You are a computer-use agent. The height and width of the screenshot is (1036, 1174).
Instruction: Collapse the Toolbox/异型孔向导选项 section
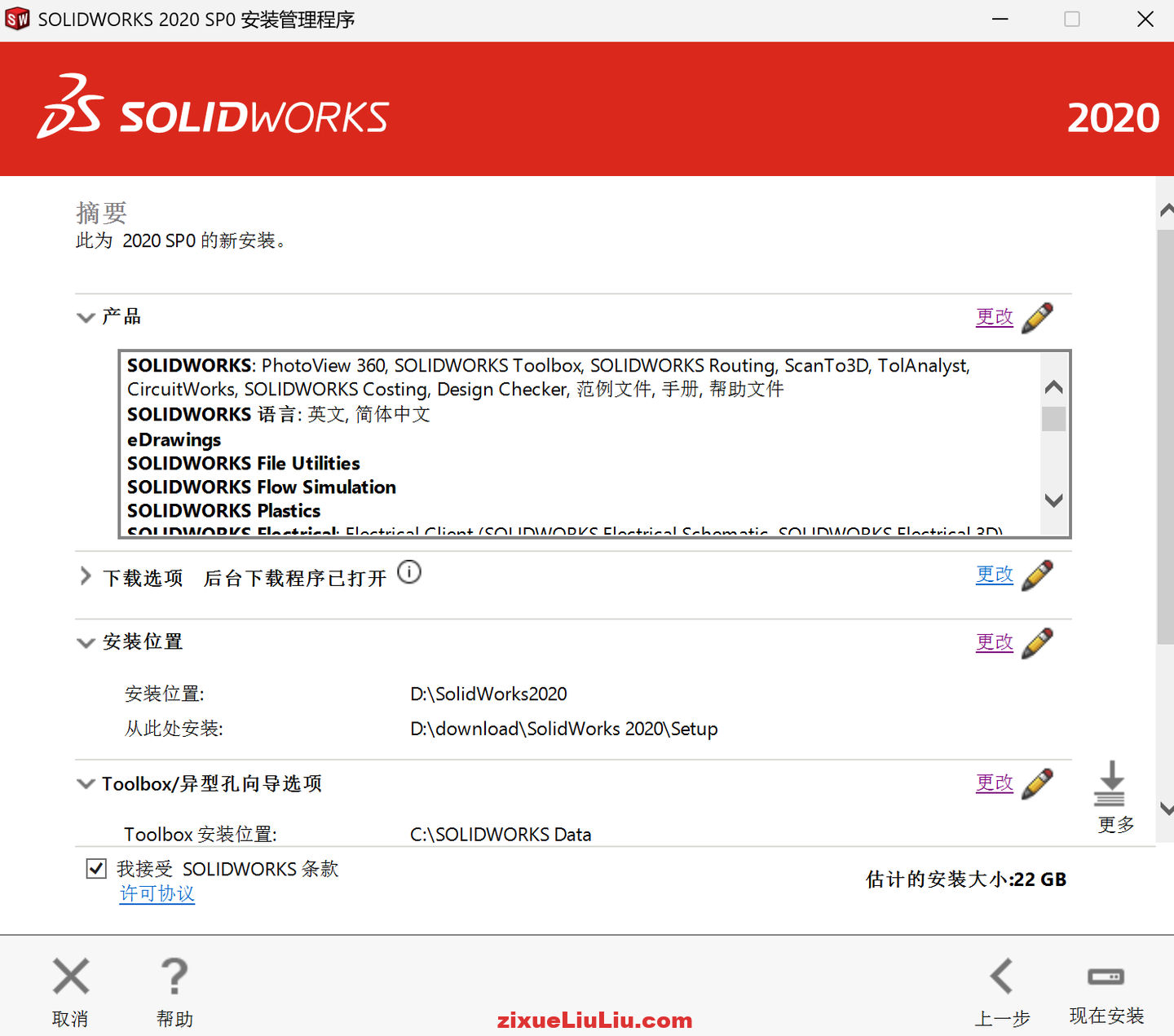click(x=86, y=783)
